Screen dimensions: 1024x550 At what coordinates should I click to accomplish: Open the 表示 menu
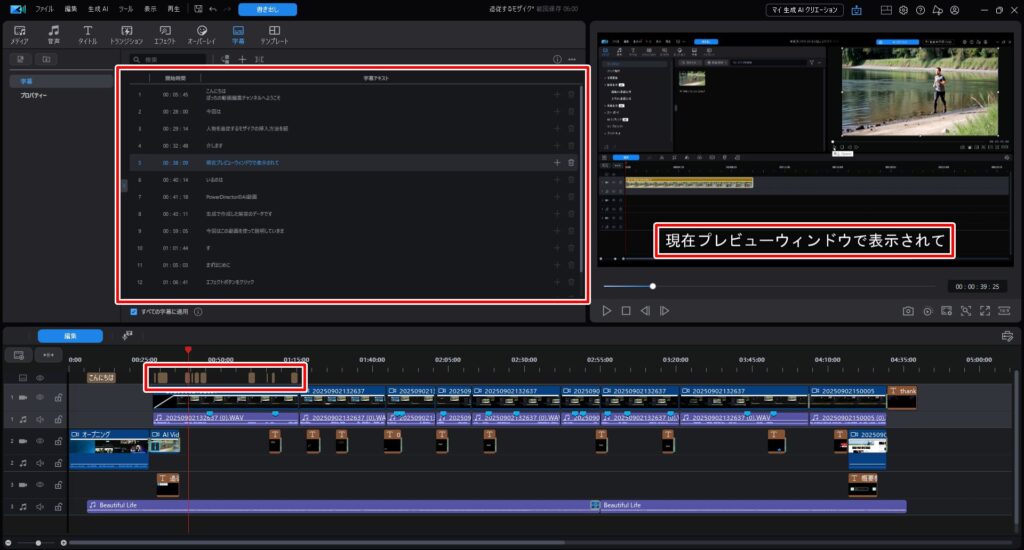coord(149,9)
